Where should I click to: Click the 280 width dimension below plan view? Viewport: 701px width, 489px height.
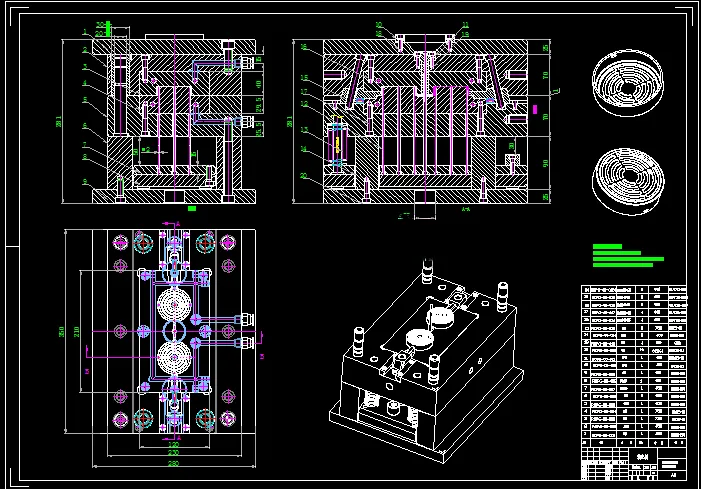174,464
